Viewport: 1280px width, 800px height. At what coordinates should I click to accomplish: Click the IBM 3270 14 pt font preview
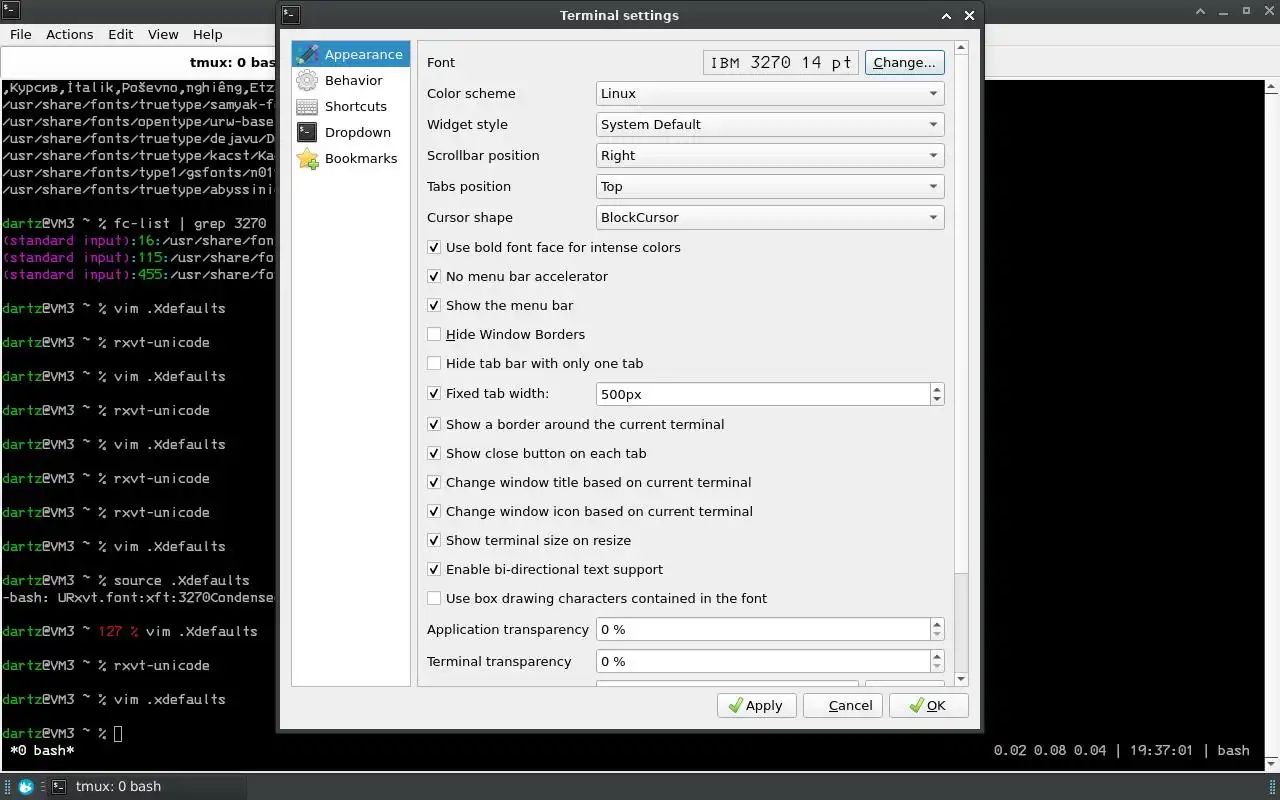(x=781, y=62)
